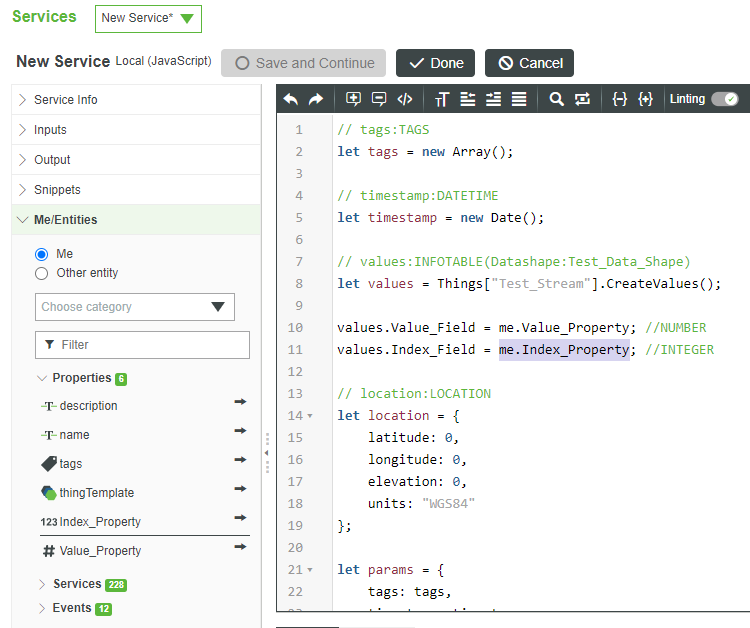
Task: Select the Me radio button
Action: pos(42,254)
